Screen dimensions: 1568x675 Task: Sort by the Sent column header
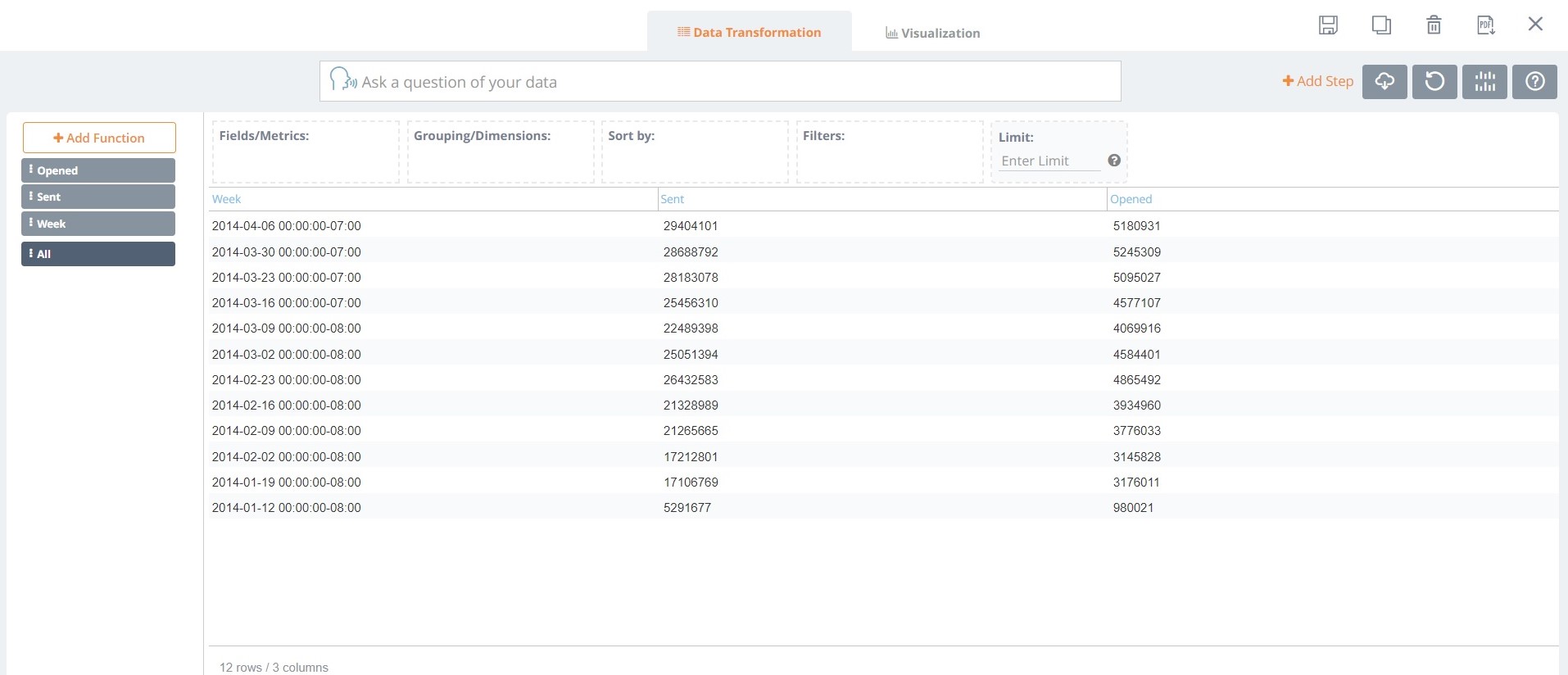coord(672,199)
